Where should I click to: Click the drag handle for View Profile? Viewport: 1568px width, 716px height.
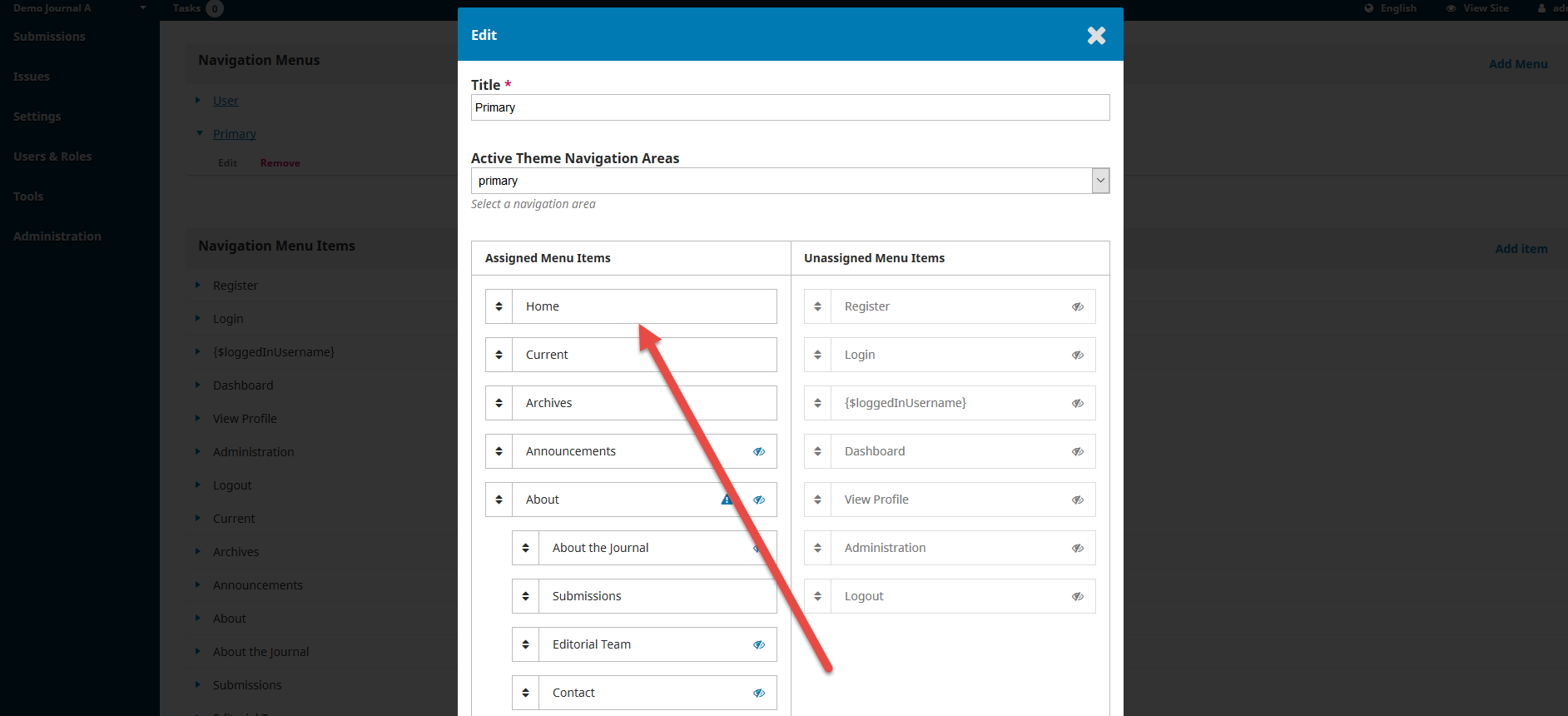[x=818, y=500]
